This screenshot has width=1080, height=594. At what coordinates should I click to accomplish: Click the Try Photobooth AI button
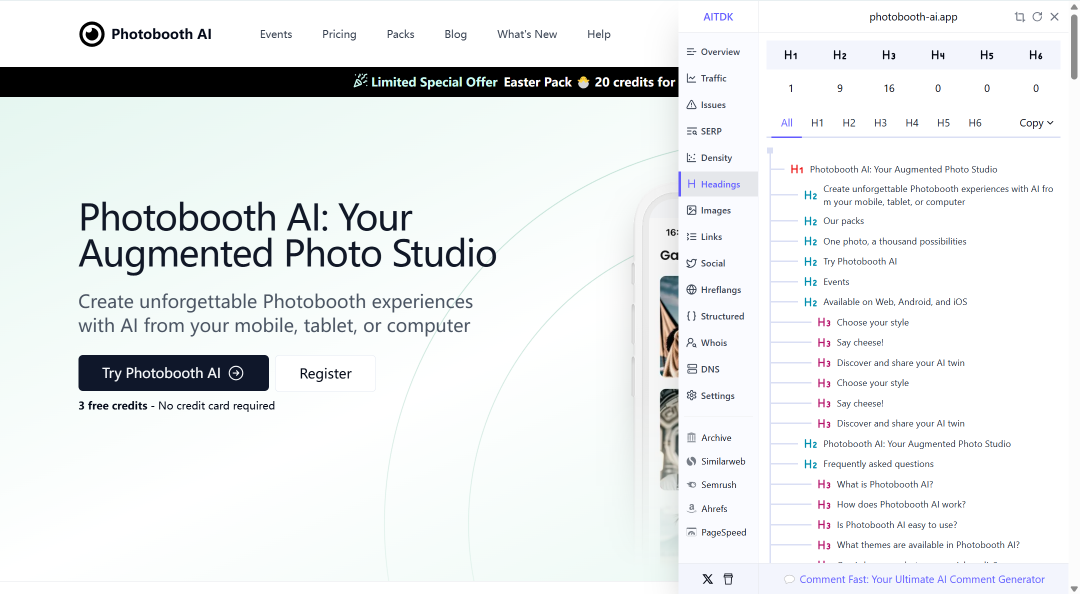(174, 373)
